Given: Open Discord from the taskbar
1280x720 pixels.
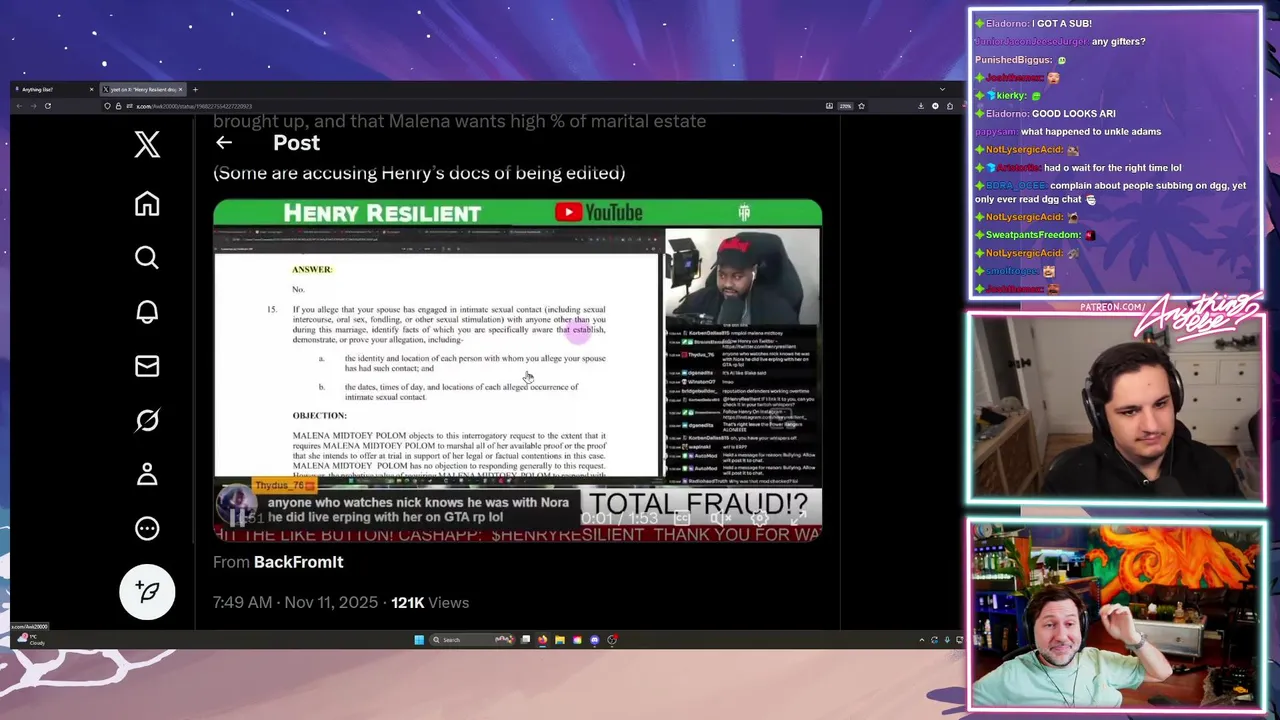Looking at the screenshot, I should point(595,640).
